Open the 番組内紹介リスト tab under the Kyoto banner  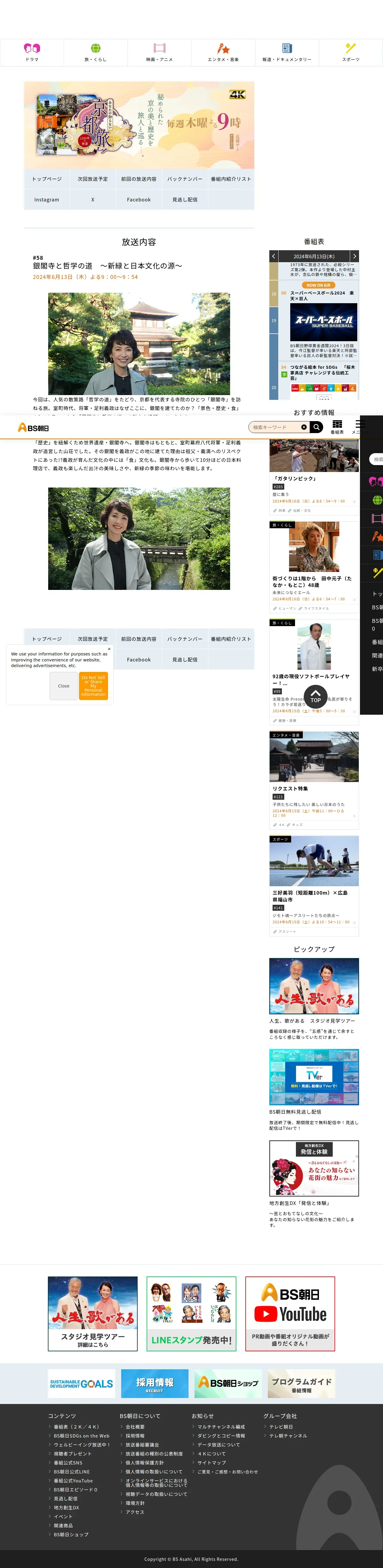pyautogui.click(x=231, y=179)
